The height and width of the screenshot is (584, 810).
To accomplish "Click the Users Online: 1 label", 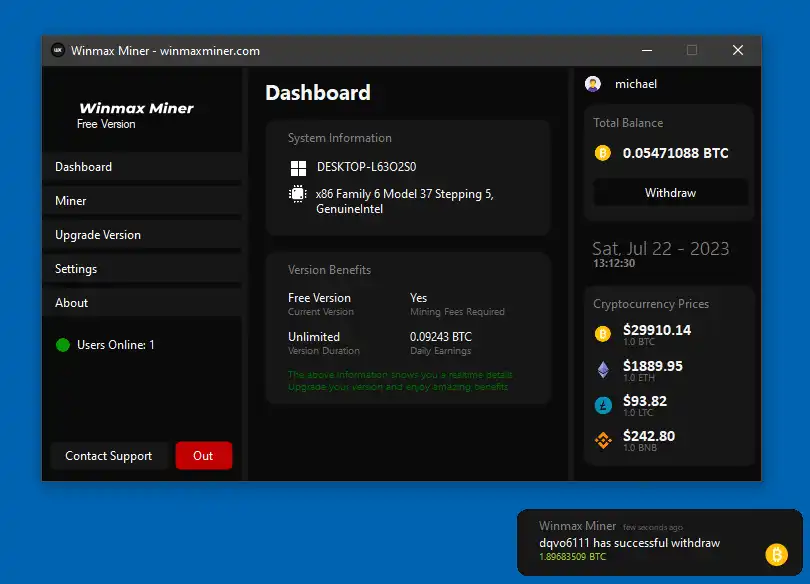I will coord(116,345).
